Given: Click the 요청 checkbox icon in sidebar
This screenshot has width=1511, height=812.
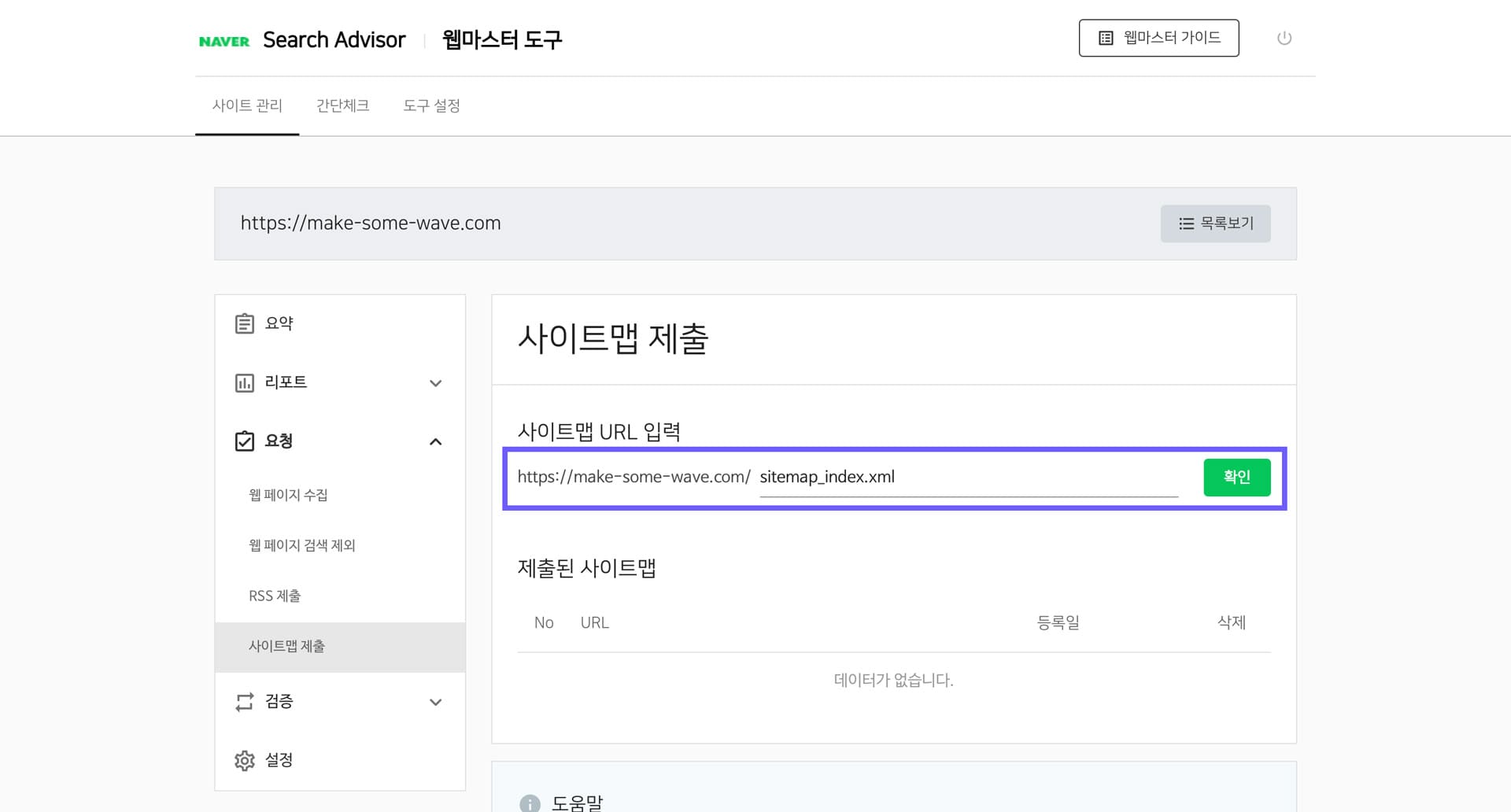Looking at the screenshot, I should (244, 441).
